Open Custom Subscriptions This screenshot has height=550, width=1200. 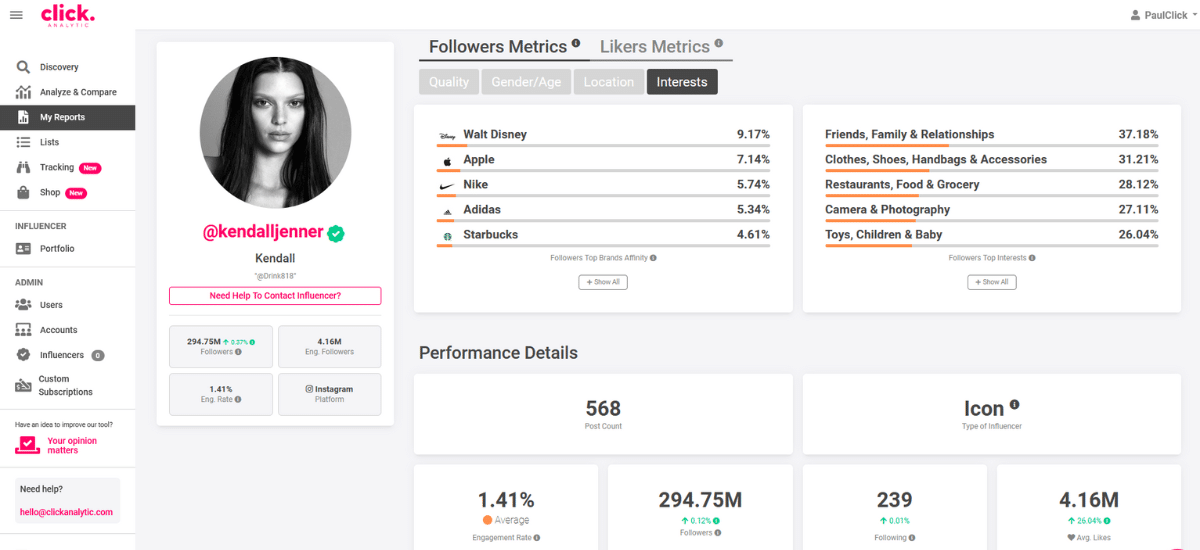click(66, 386)
